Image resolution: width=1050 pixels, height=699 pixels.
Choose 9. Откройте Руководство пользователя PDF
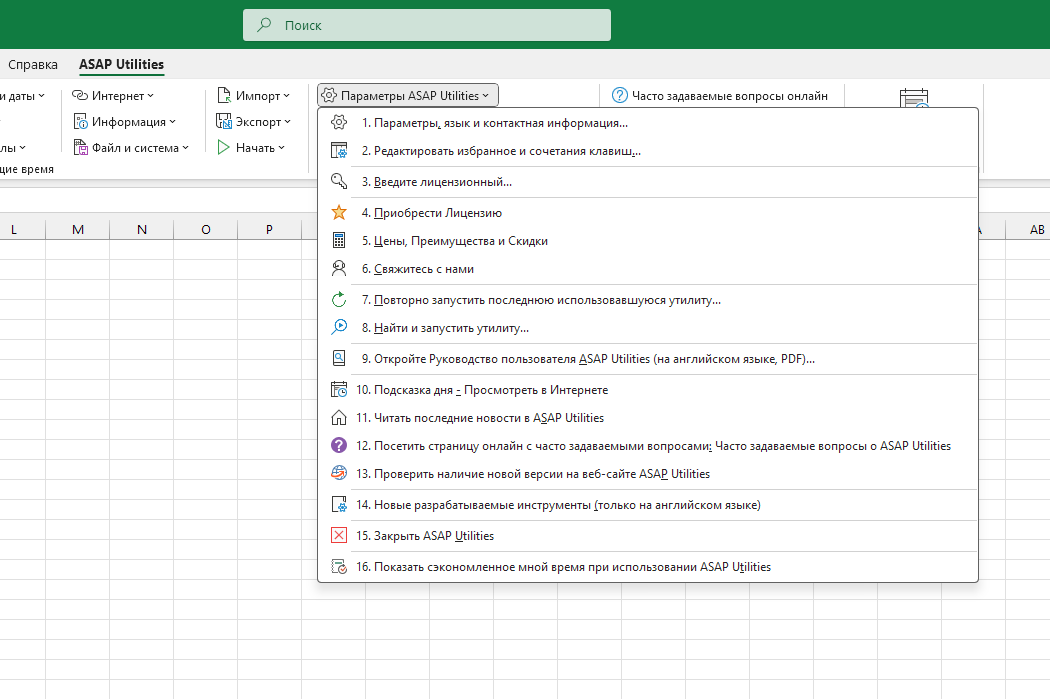tap(648, 359)
